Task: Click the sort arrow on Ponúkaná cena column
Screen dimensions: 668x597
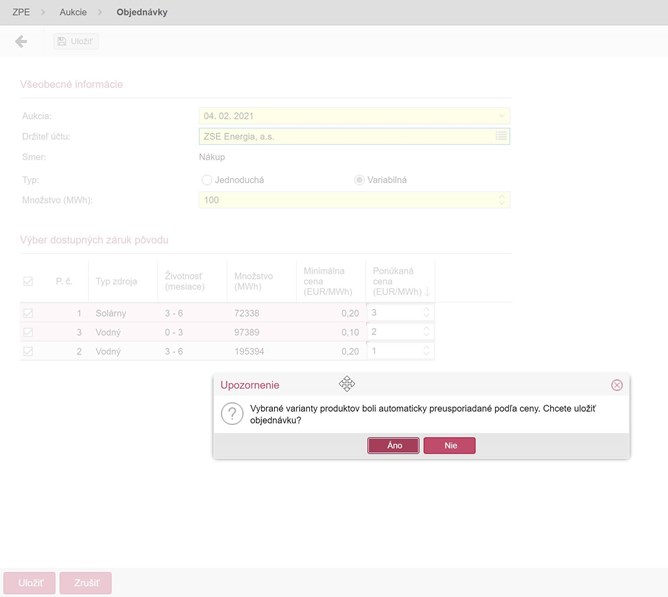Action: (428, 291)
